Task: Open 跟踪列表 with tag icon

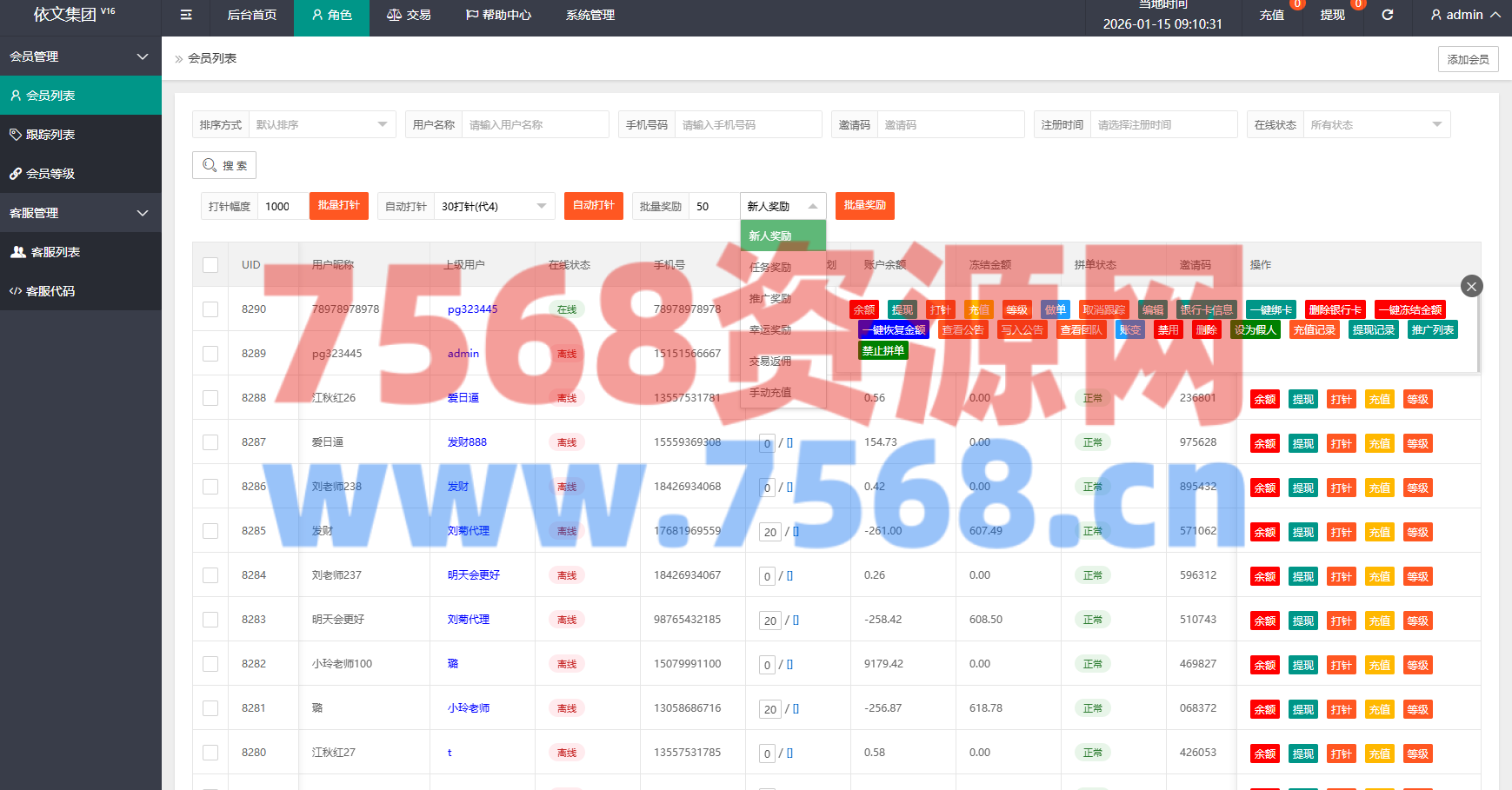Action: click(50, 135)
